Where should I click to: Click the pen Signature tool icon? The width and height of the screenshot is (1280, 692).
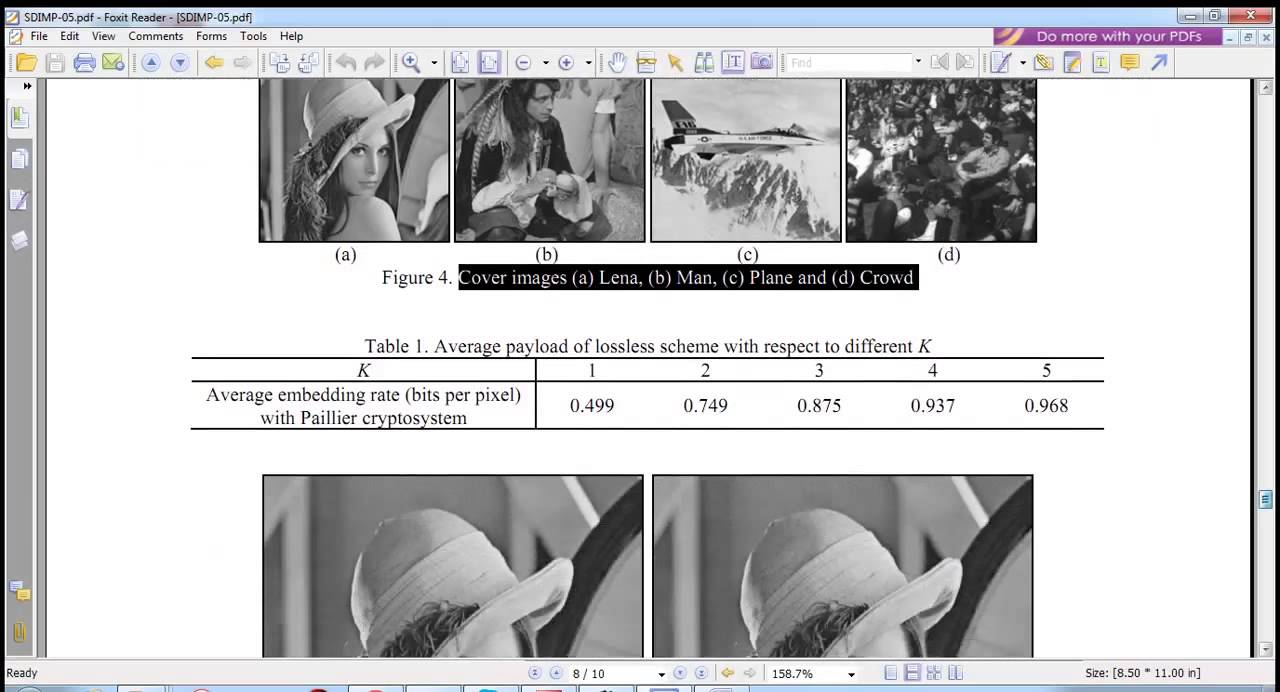pos(1000,63)
